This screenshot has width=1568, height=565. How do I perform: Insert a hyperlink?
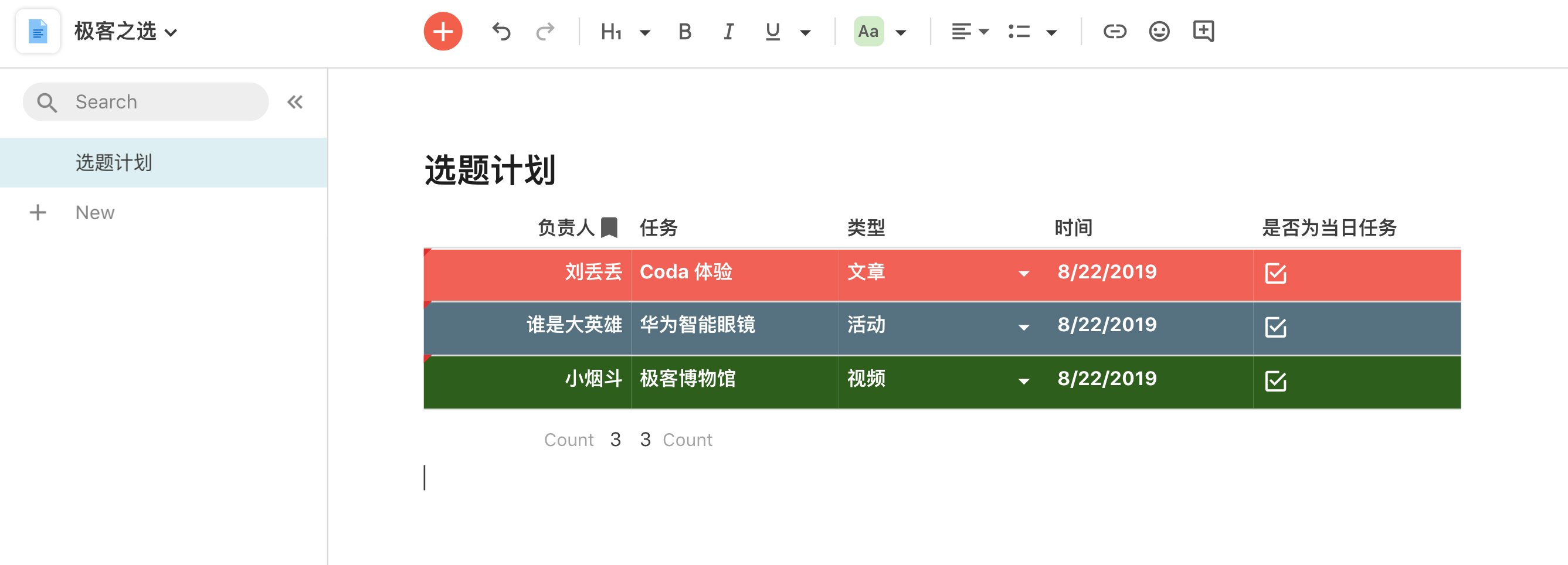pos(1115,31)
